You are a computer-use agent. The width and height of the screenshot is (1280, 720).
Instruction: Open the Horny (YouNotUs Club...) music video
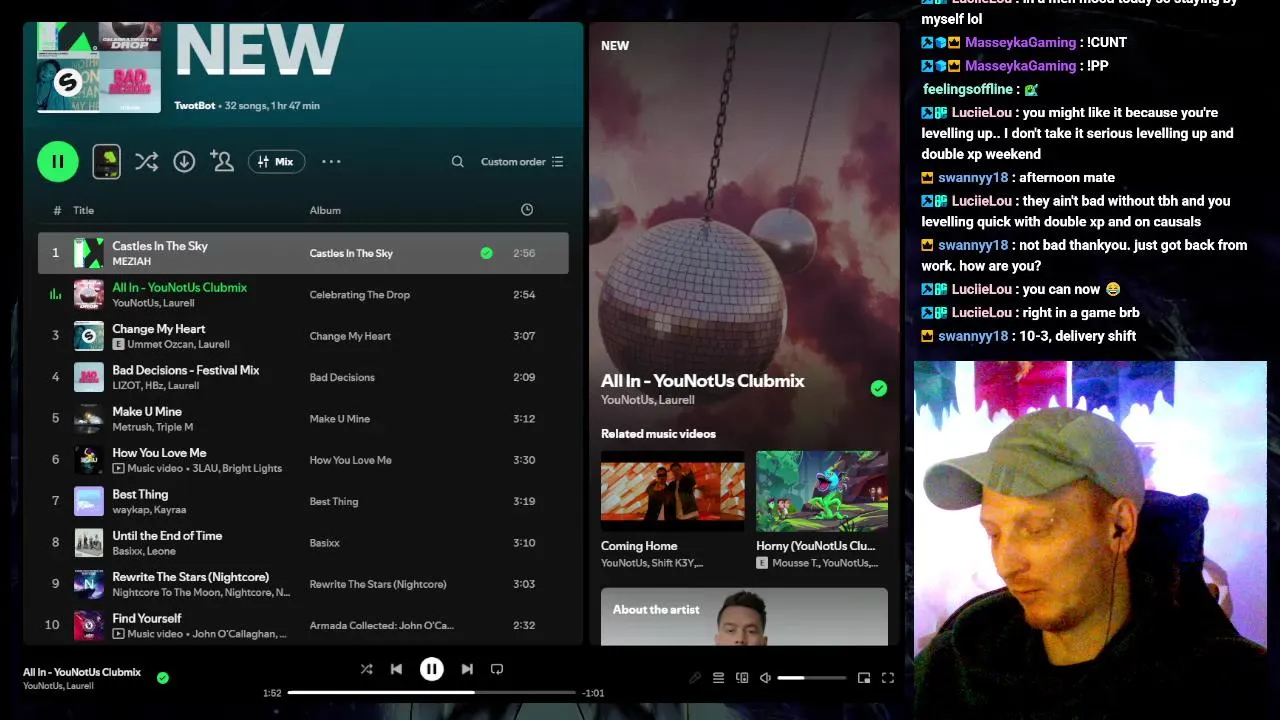pyautogui.click(x=822, y=490)
